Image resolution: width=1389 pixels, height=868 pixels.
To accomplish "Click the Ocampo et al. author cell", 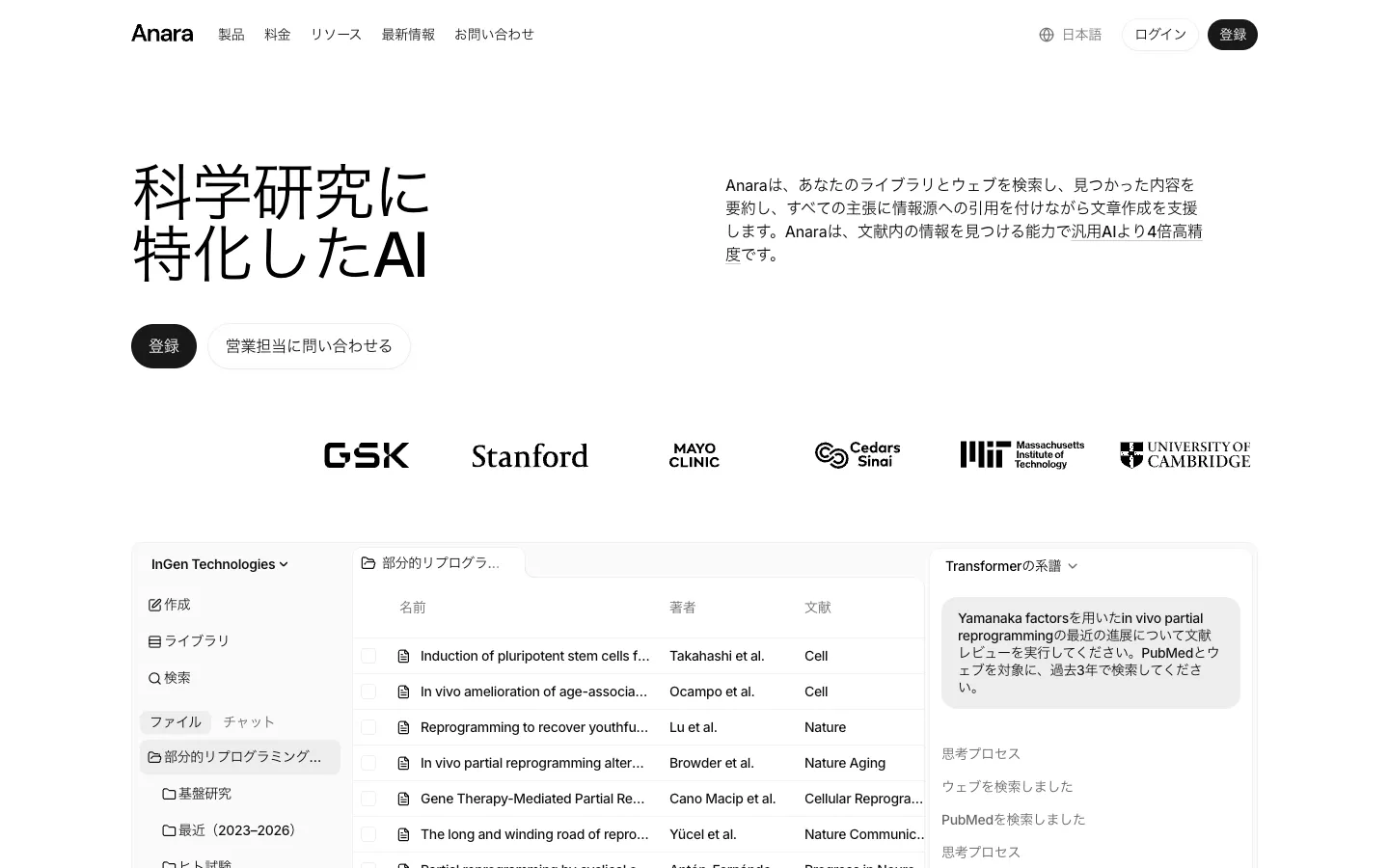I will [712, 692].
